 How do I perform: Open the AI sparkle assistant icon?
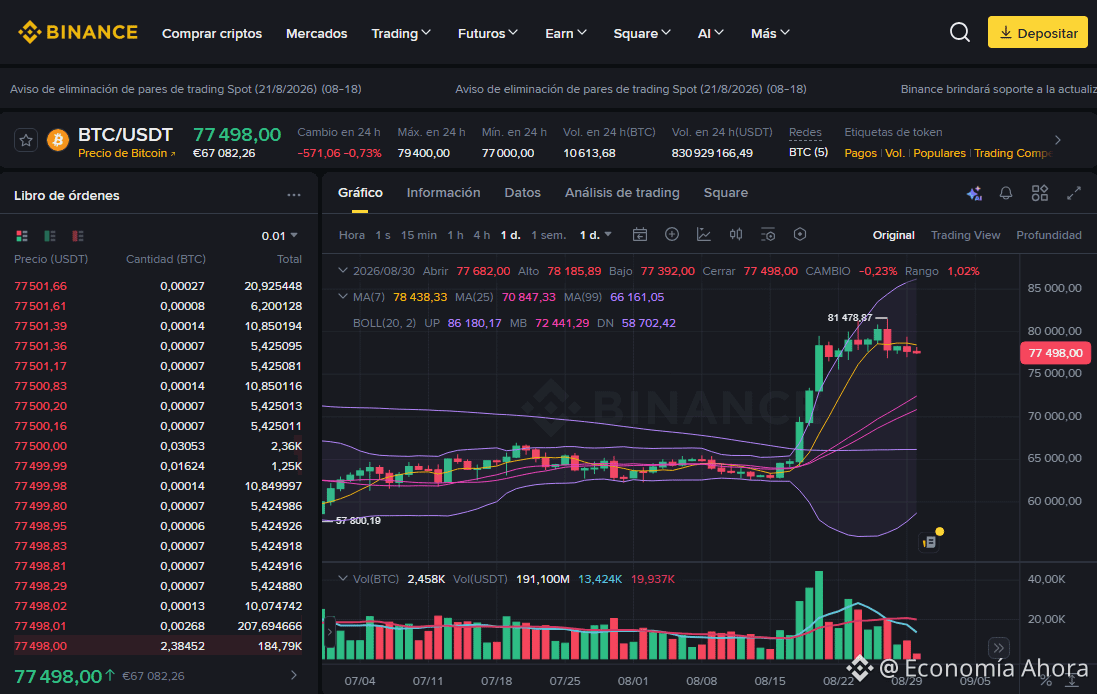pyautogui.click(x=974, y=193)
